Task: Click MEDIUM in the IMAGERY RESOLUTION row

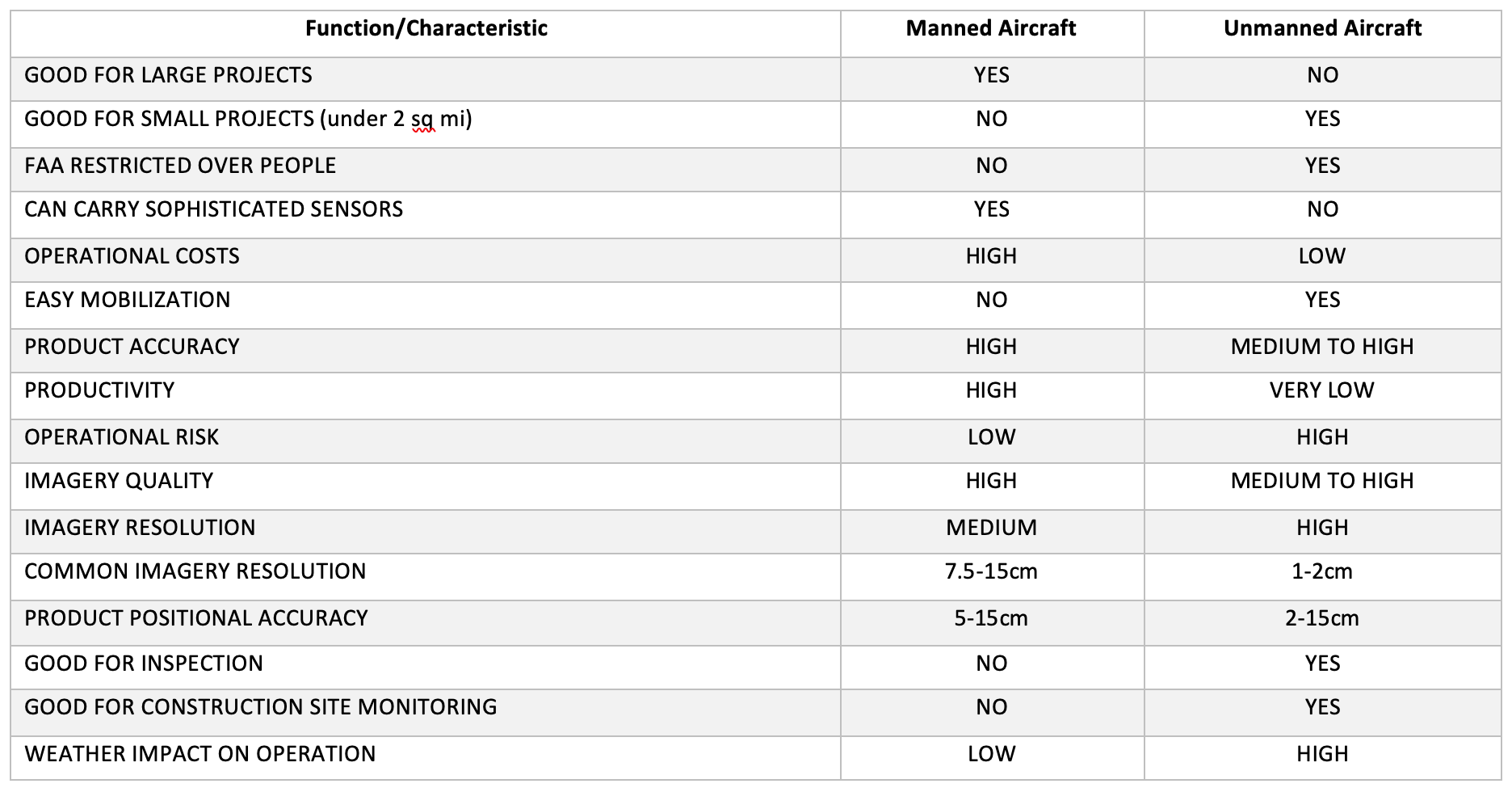Action: [x=991, y=528]
